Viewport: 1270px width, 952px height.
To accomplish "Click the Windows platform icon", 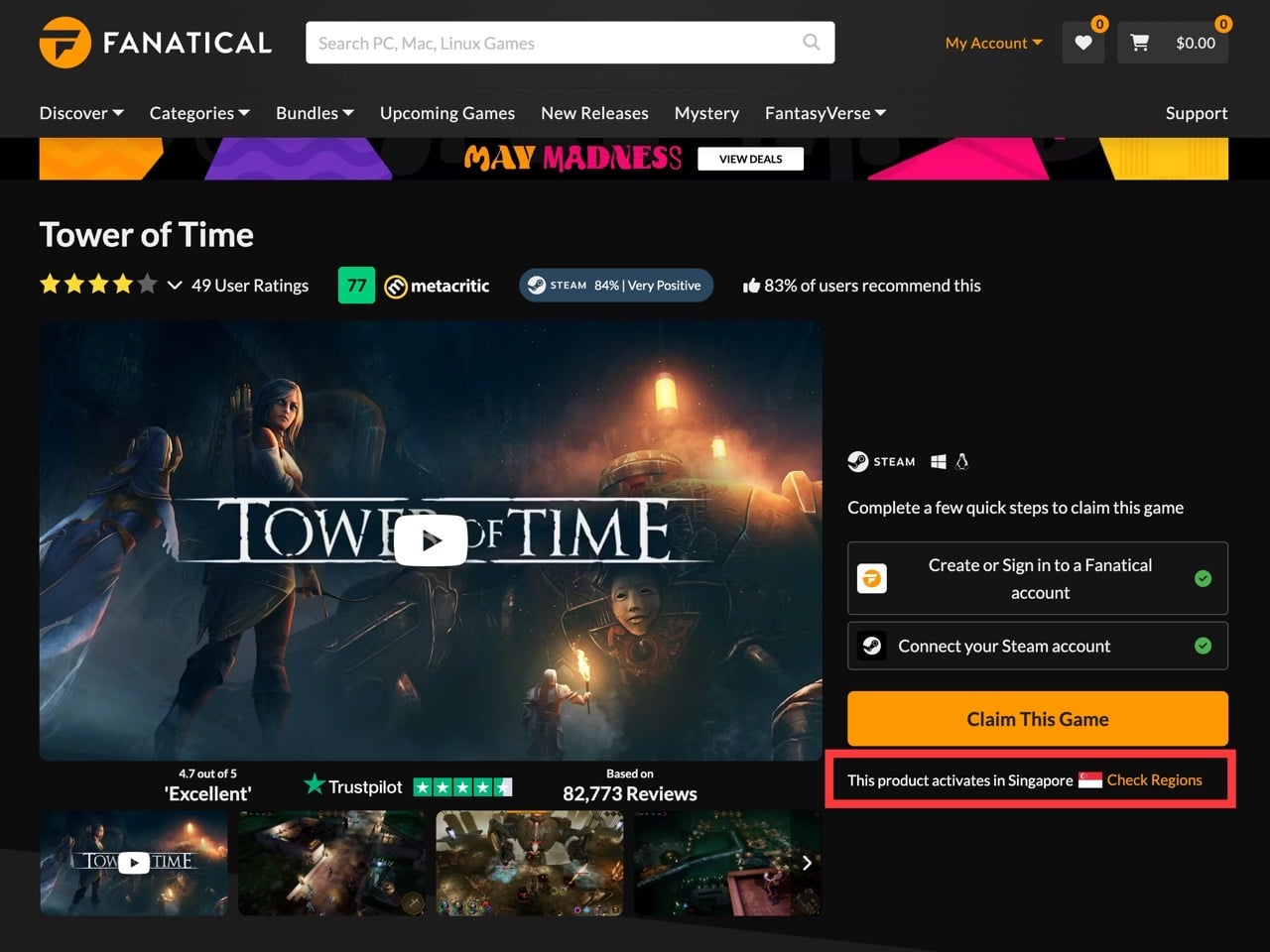I will coord(939,461).
